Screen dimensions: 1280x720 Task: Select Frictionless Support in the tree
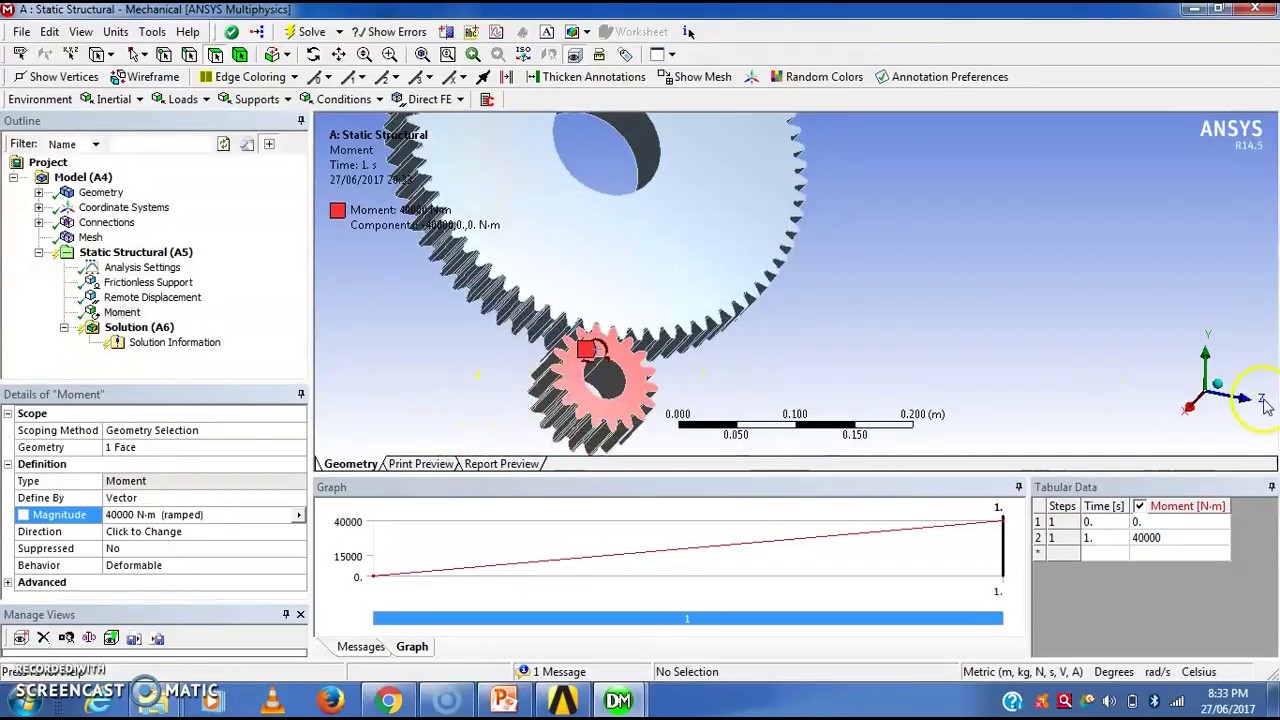[x=148, y=282]
